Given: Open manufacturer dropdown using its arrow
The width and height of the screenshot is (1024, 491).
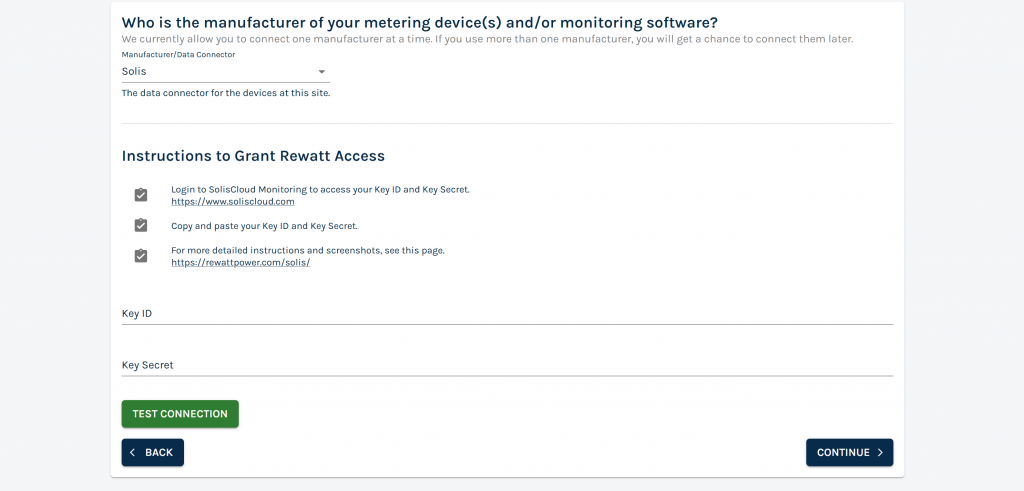Looking at the screenshot, I should tap(321, 72).
